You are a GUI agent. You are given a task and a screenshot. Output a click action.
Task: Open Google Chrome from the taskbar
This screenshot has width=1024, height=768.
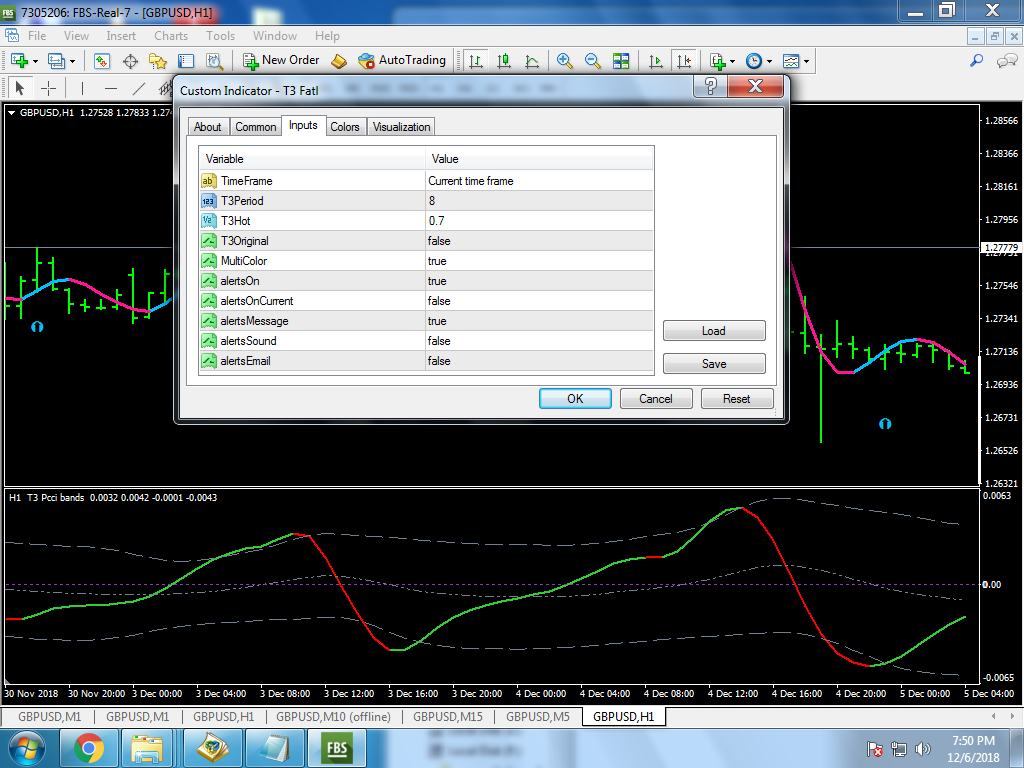pyautogui.click(x=89, y=748)
